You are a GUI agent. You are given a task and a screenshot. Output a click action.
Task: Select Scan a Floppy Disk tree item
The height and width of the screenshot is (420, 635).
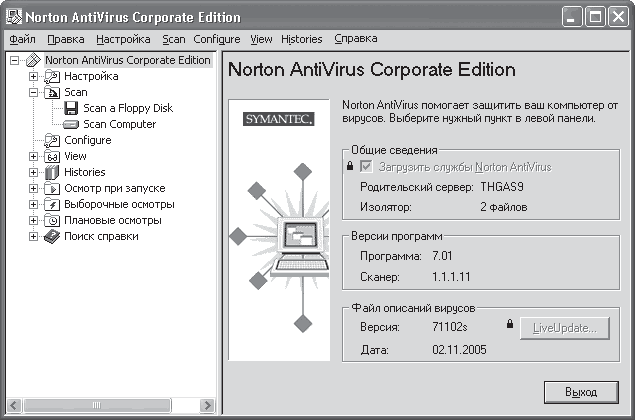click(x=128, y=108)
